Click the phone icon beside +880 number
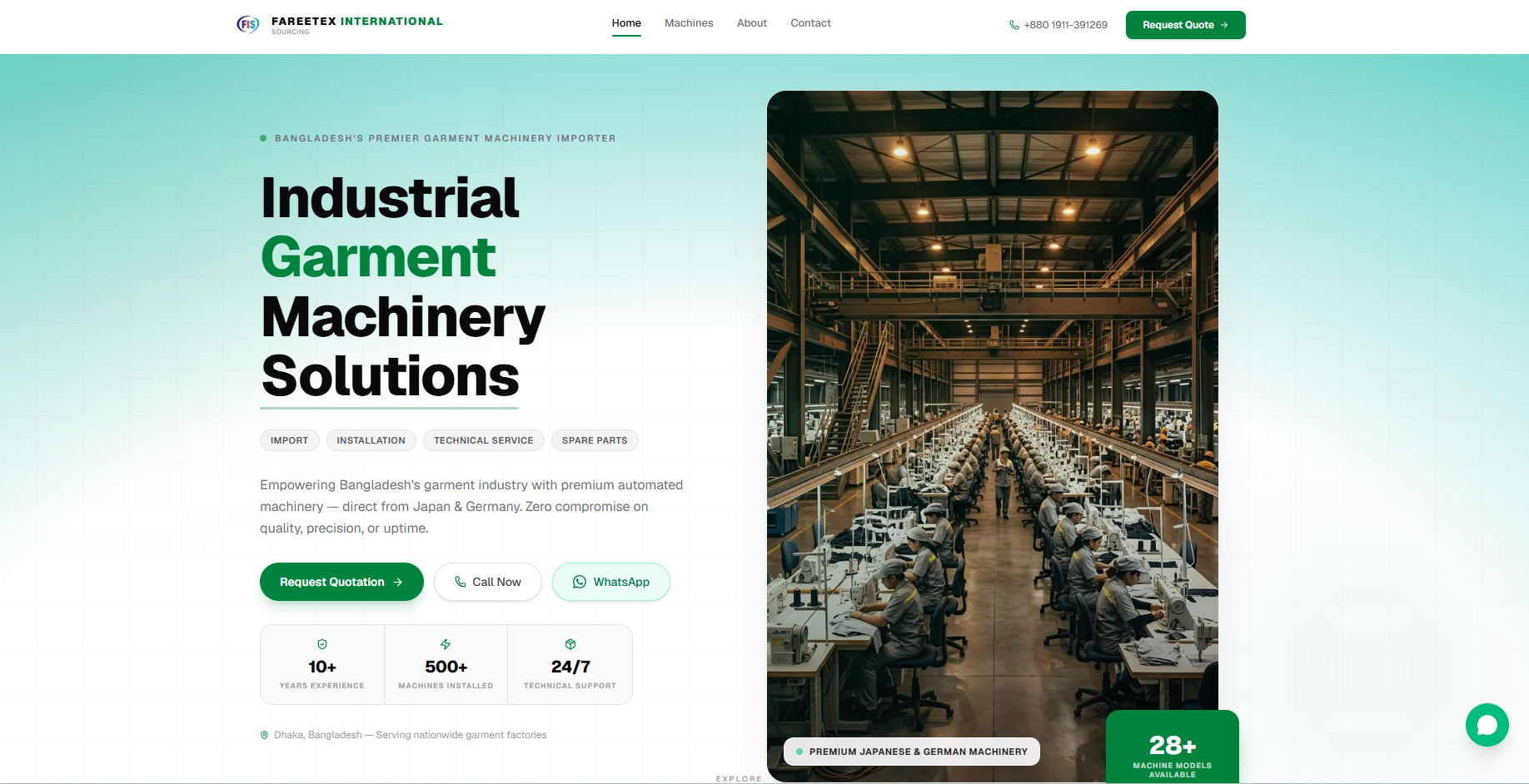Viewport: 1529px width, 784px height. 1014,25
